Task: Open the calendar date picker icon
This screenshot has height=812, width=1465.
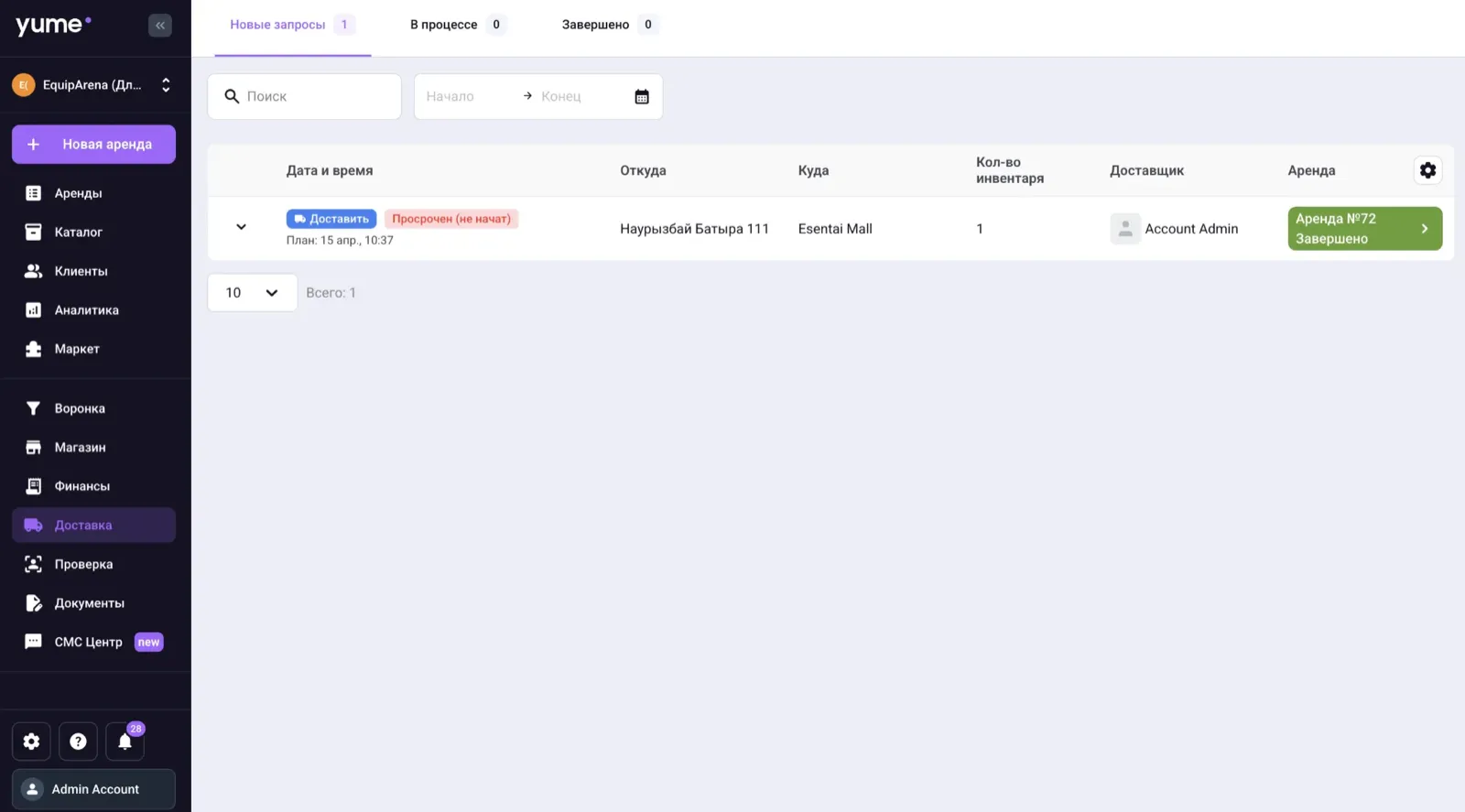Action: [642, 97]
